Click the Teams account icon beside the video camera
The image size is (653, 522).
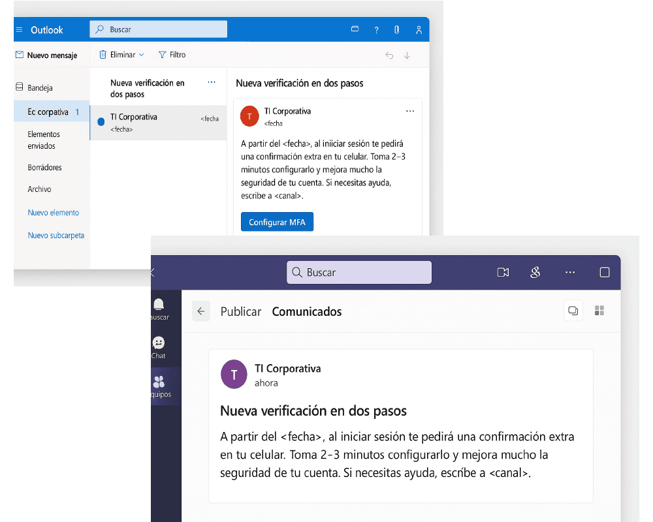(535, 272)
